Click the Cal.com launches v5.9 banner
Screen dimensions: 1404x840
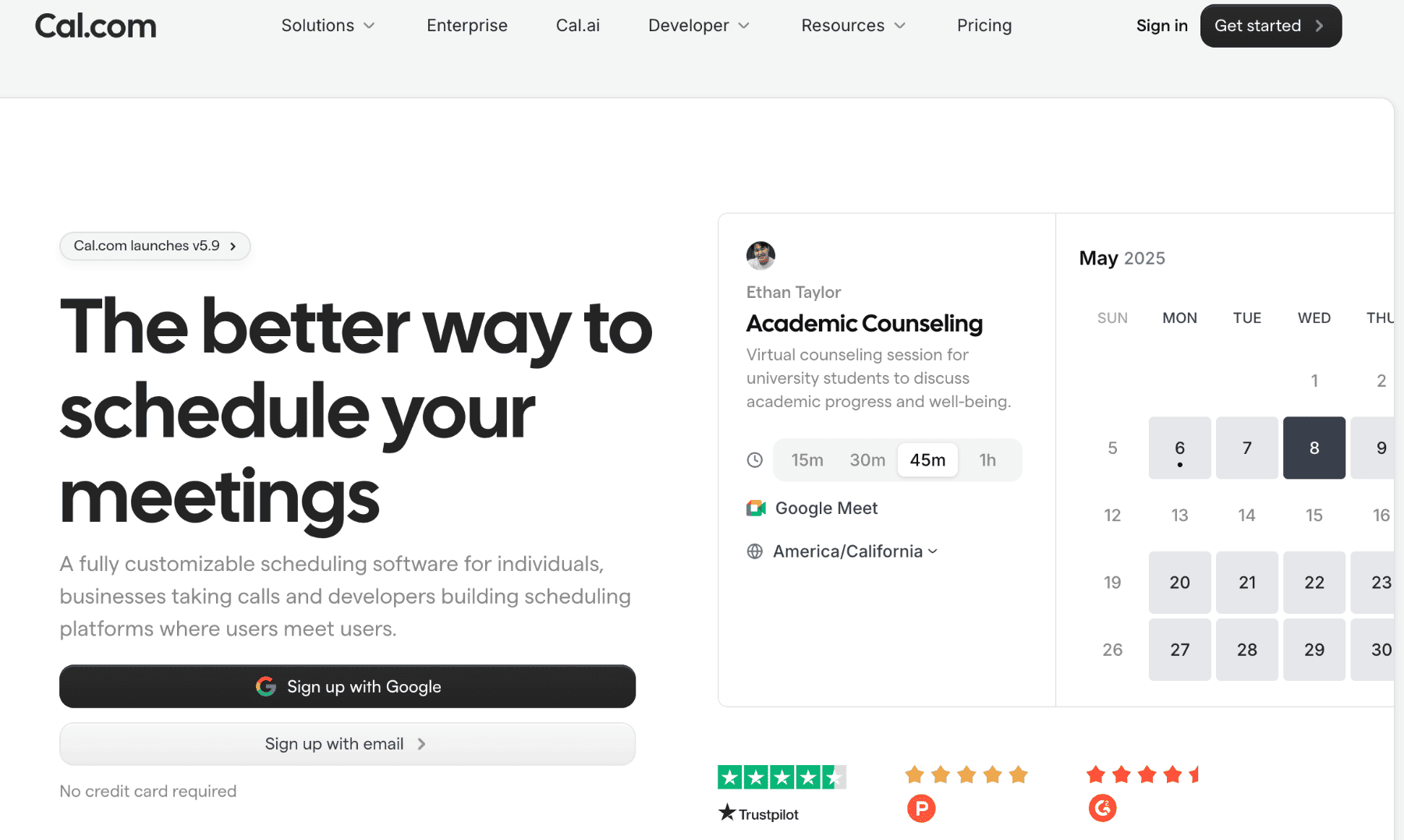[154, 246]
